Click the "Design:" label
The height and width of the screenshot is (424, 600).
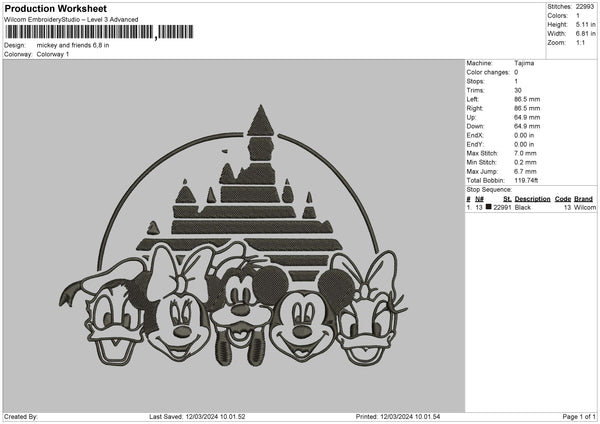coord(15,45)
